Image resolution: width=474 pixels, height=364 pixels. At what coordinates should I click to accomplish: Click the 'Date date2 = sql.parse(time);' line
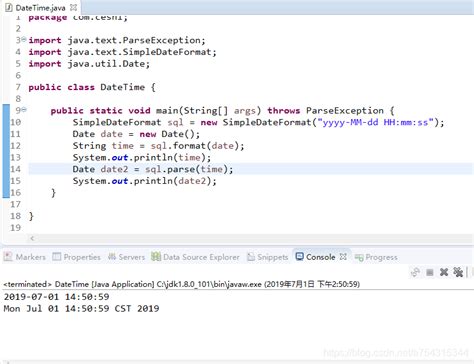[153, 169]
